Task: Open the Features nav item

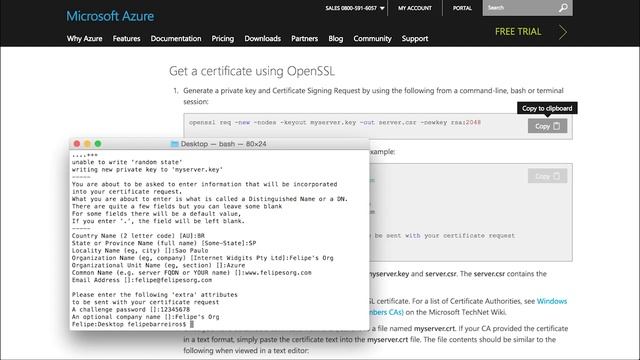Action: coord(127,38)
